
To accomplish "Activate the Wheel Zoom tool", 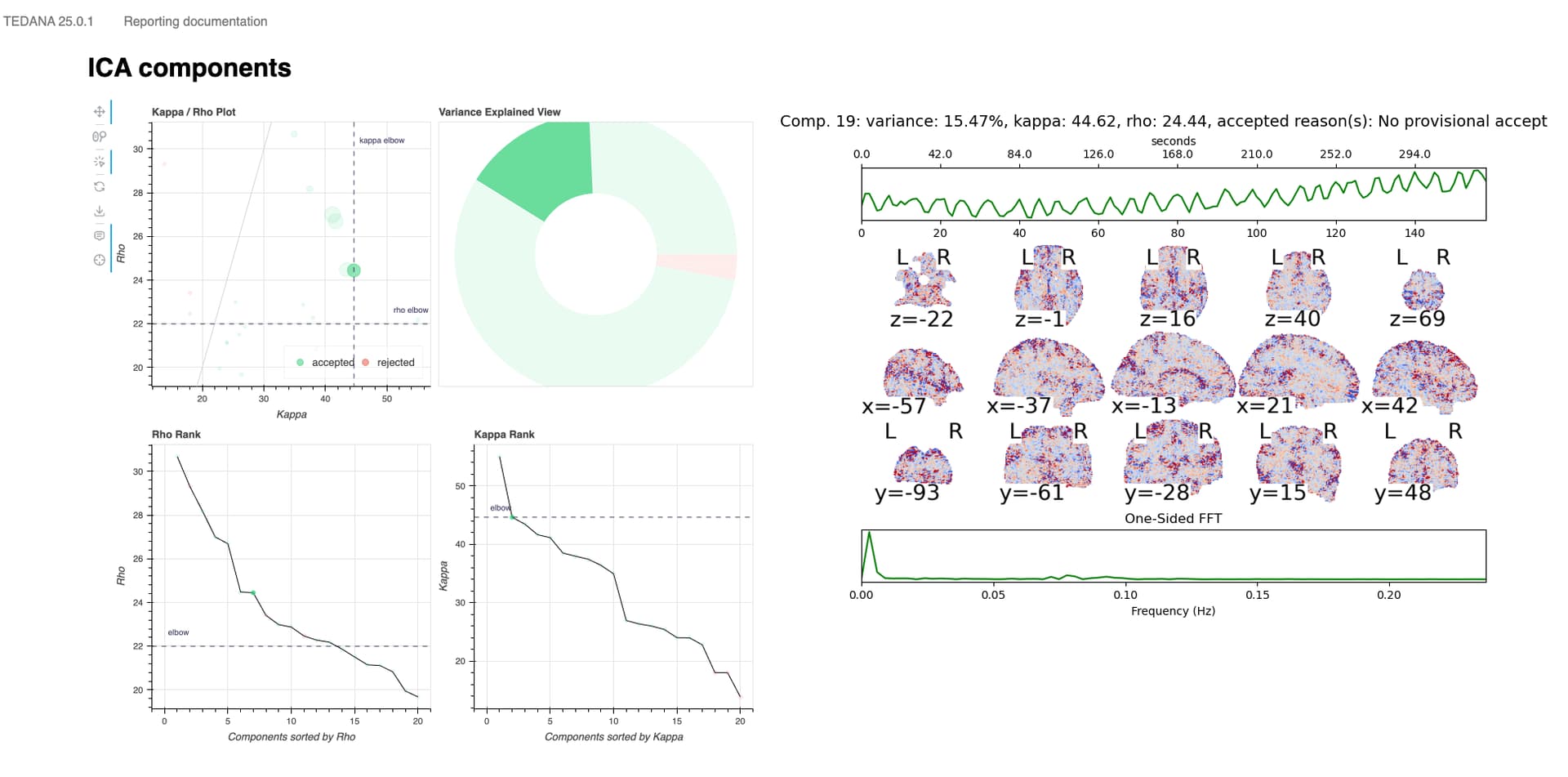I will [99, 136].
